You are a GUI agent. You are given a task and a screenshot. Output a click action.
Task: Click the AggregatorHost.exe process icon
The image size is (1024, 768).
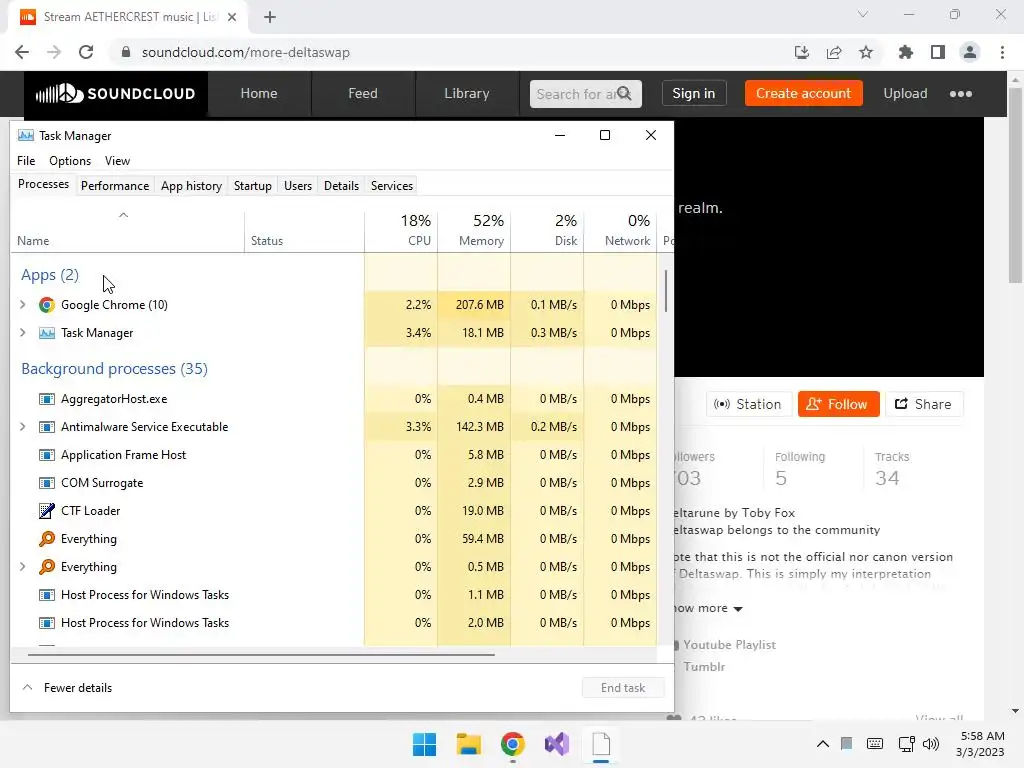46,399
